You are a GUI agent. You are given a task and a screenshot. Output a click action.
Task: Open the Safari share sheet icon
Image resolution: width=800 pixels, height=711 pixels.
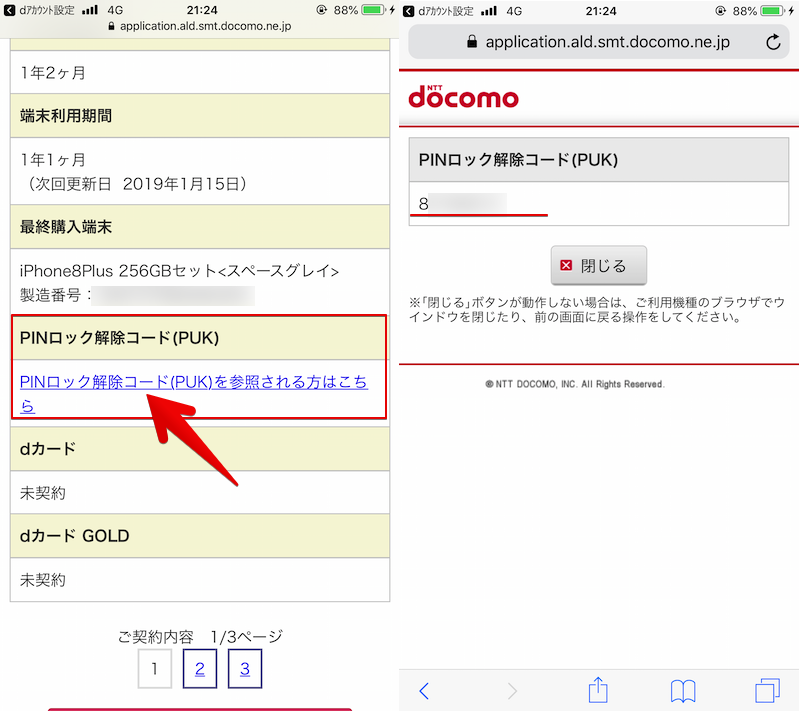click(598, 689)
